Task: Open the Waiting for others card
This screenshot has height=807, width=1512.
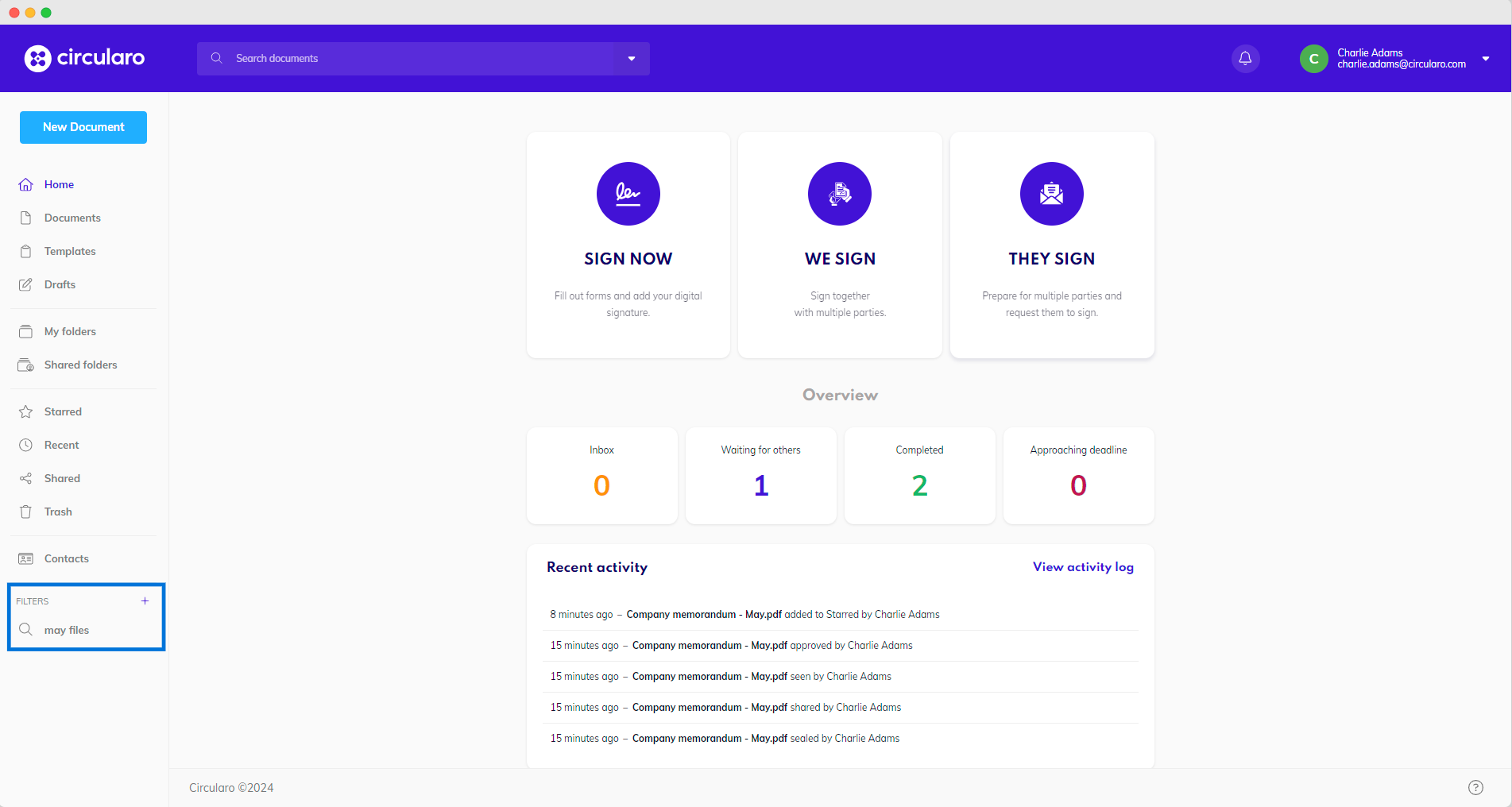Action: pyautogui.click(x=760, y=475)
